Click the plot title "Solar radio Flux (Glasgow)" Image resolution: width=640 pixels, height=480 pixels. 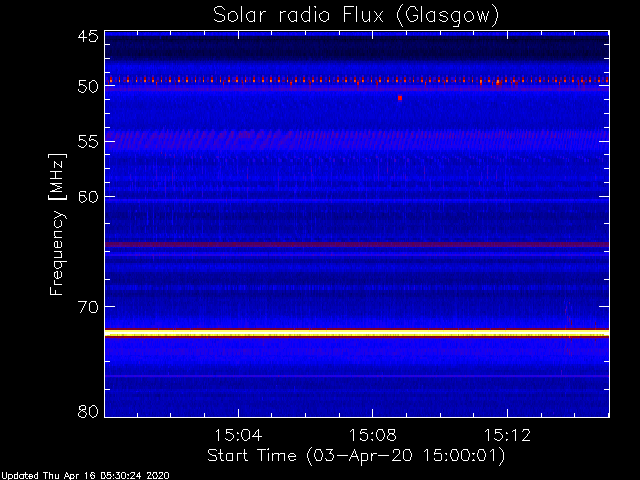click(x=356, y=16)
